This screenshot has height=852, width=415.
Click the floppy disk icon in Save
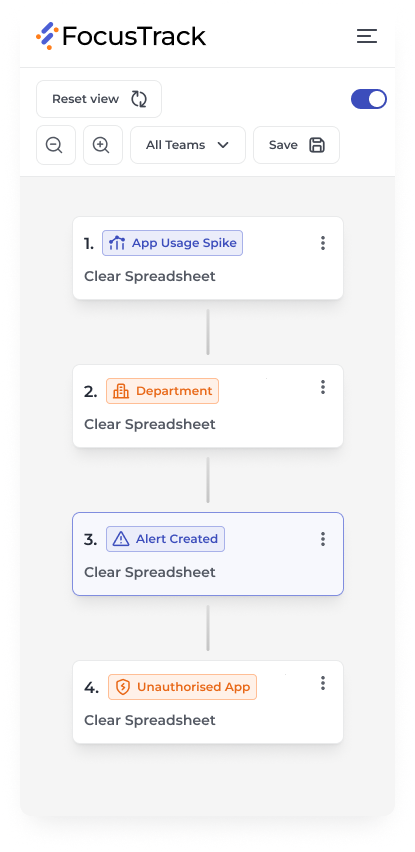pyautogui.click(x=317, y=145)
